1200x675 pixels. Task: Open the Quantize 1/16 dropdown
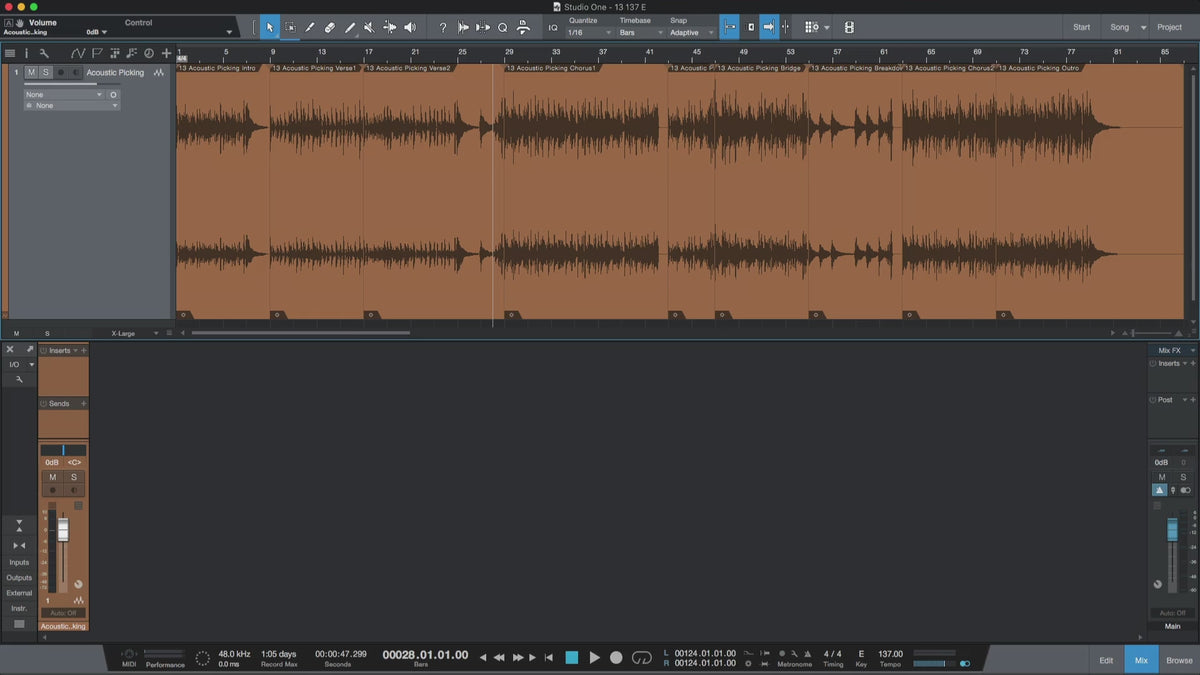click(589, 33)
